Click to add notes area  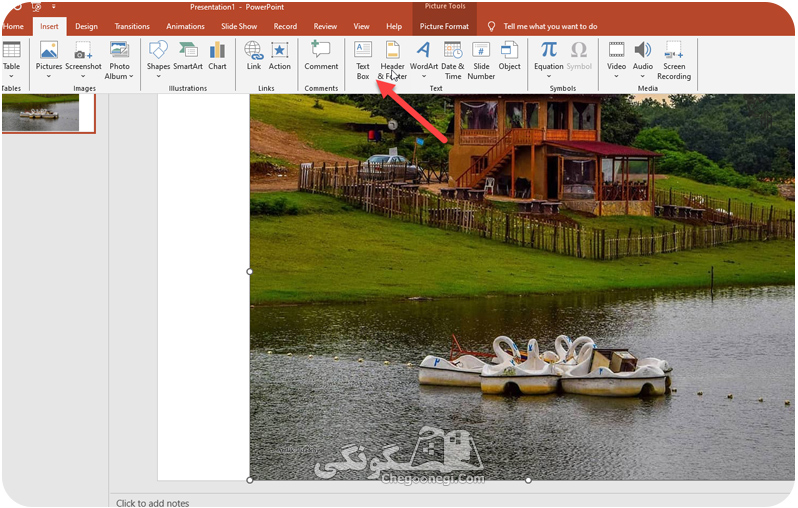click(153, 502)
